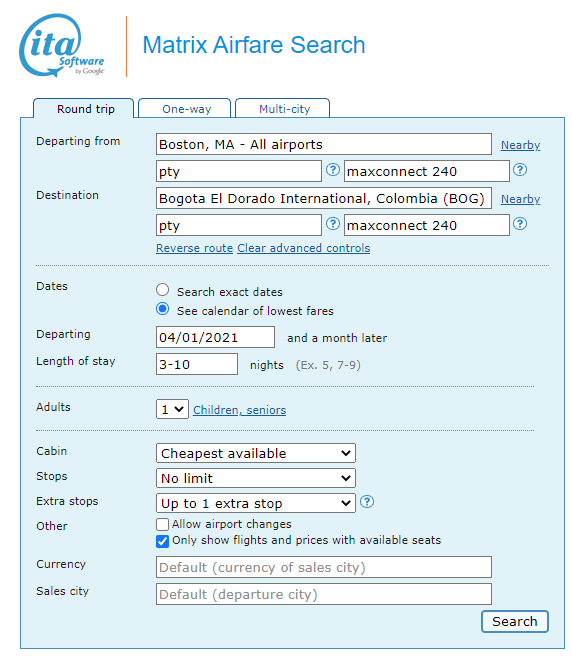The height and width of the screenshot is (661, 572).
Task: Uncheck Only show flights with available seats
Action: point(162,541)
